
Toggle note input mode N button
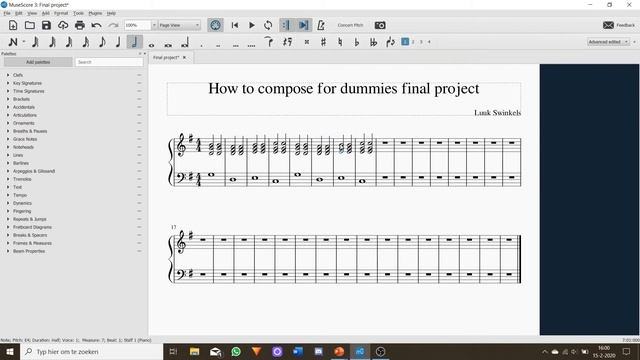click(x=13, y=42)
